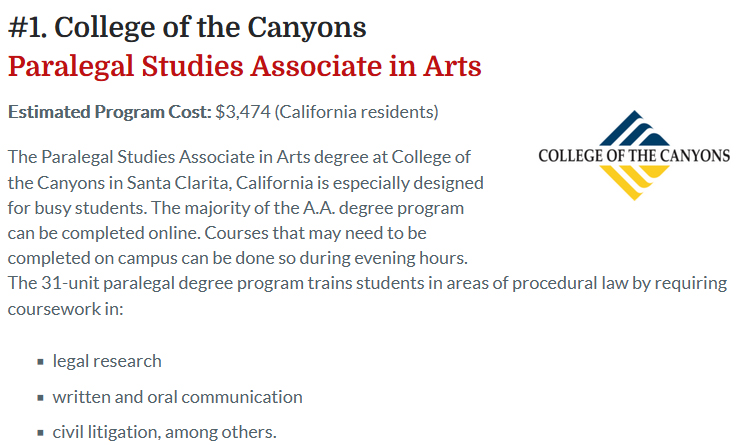
Task: Click the square bullet beside civil litigation
Action: pyautogui.click(x=40, y=433)
